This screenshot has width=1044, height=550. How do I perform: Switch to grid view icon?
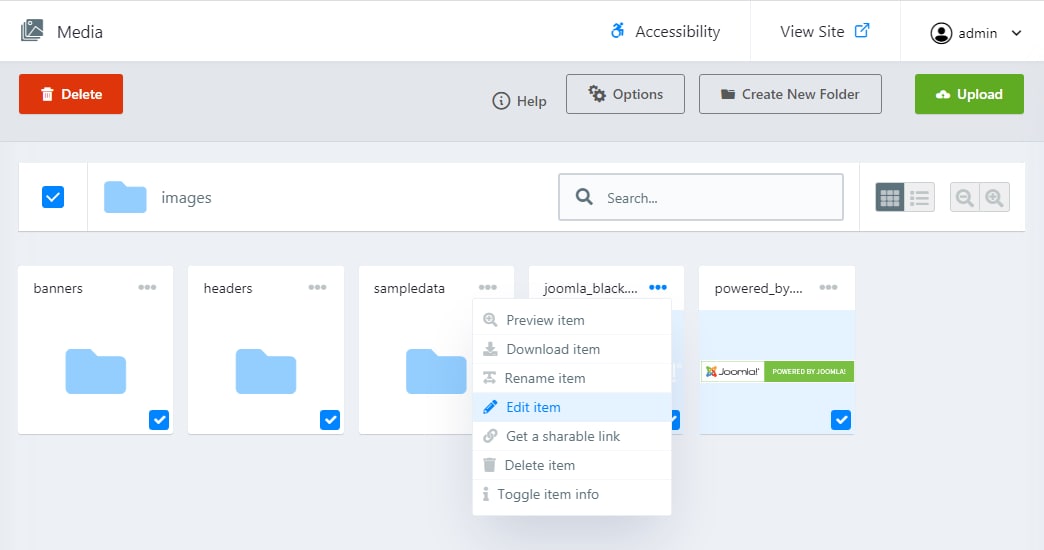[x=890, y=198]
